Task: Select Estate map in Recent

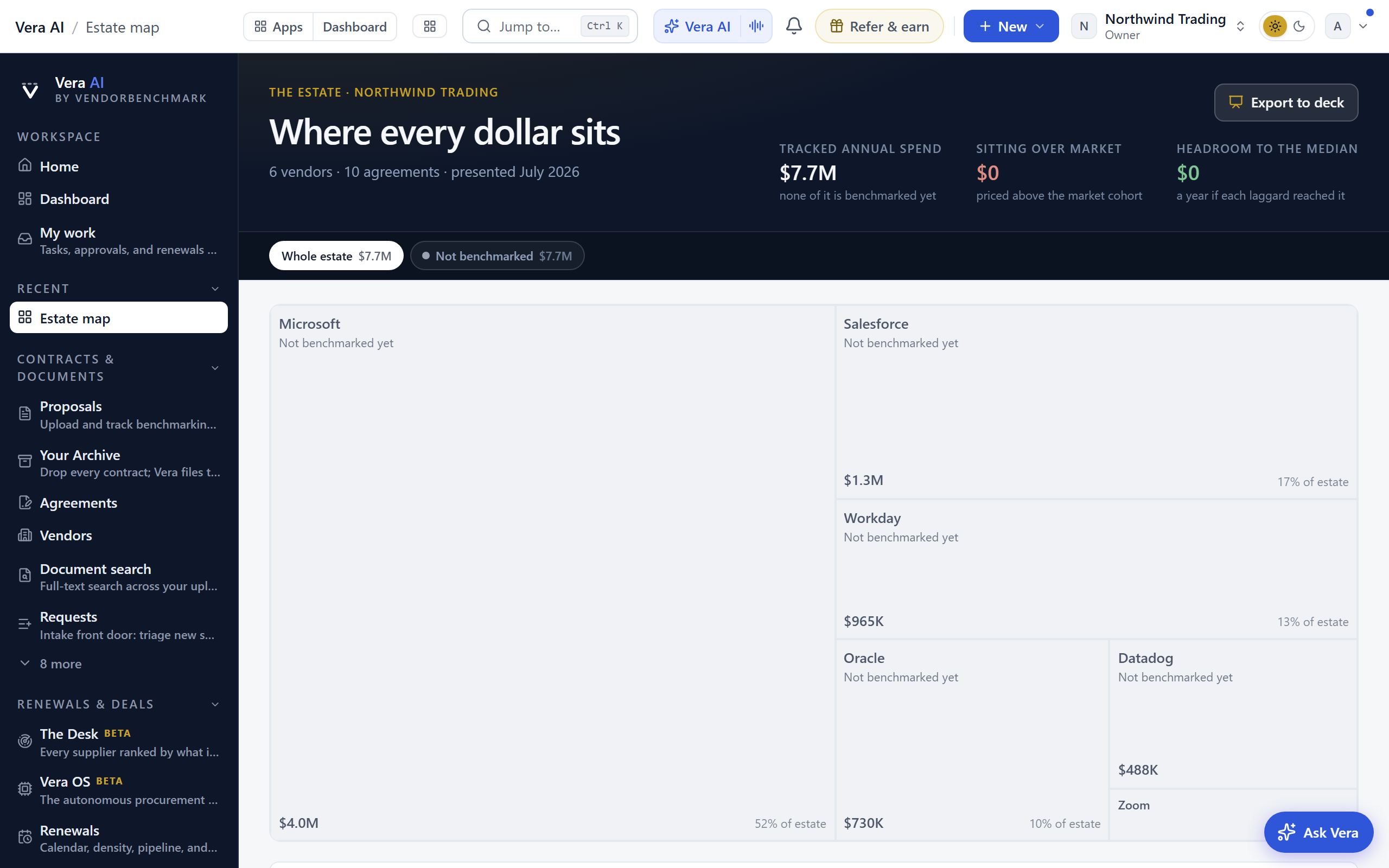Action: pyautogui.click(x=119, y=317)
